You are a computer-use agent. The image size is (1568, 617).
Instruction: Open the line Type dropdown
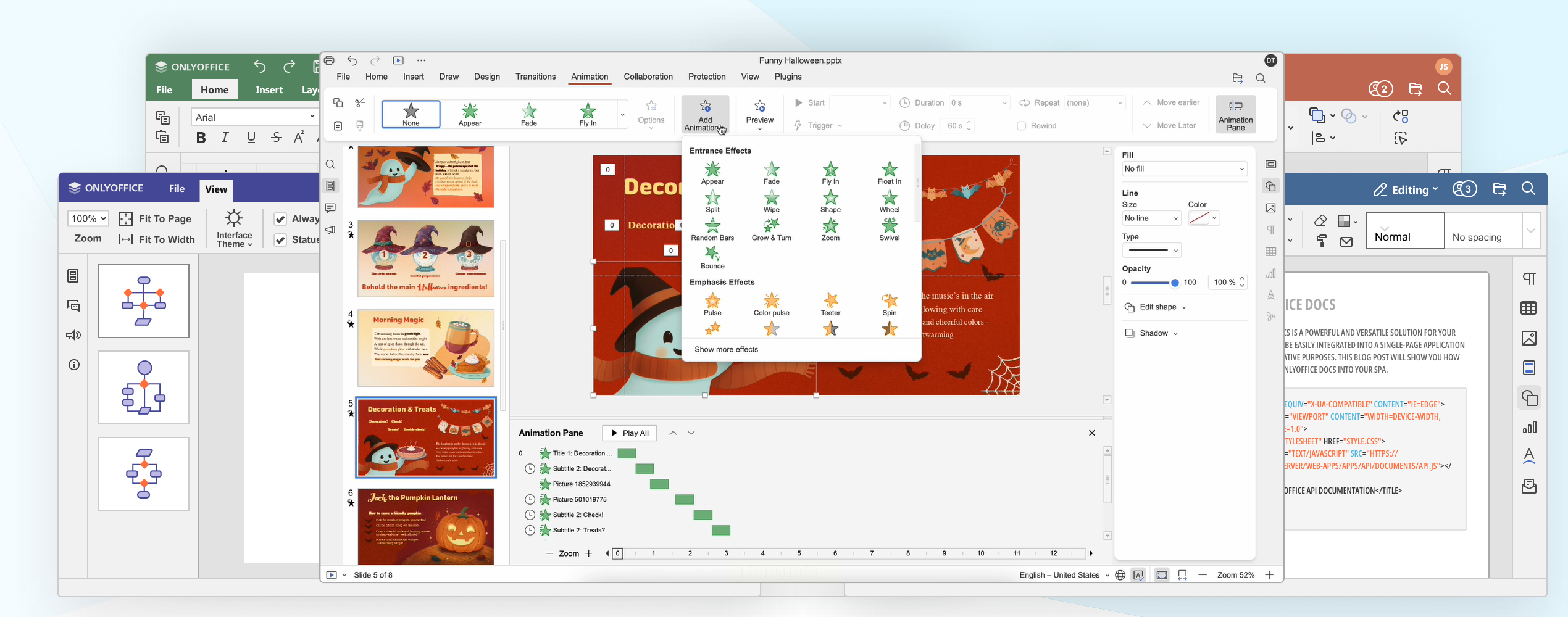click(x=1151, y=251)
